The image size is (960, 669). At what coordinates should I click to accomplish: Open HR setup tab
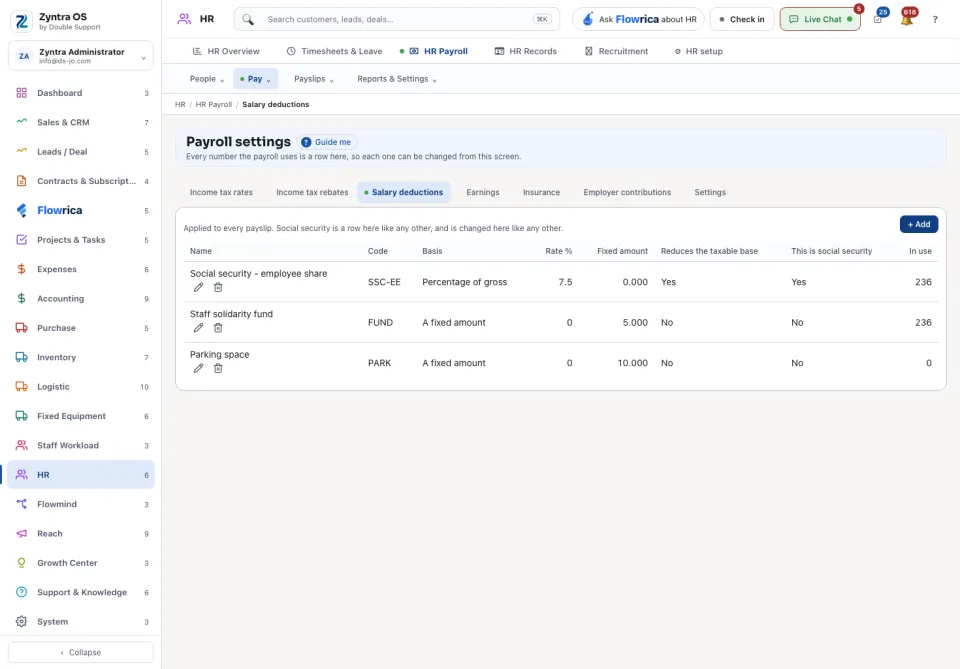699,51
